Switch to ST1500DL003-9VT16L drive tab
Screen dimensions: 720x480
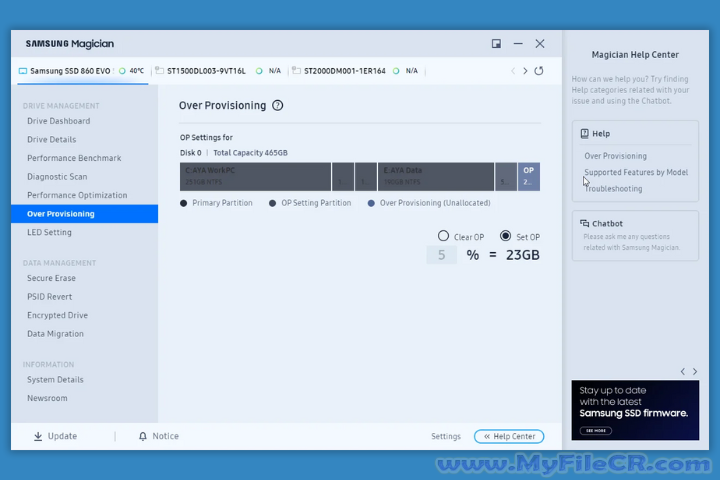(206, 71)
